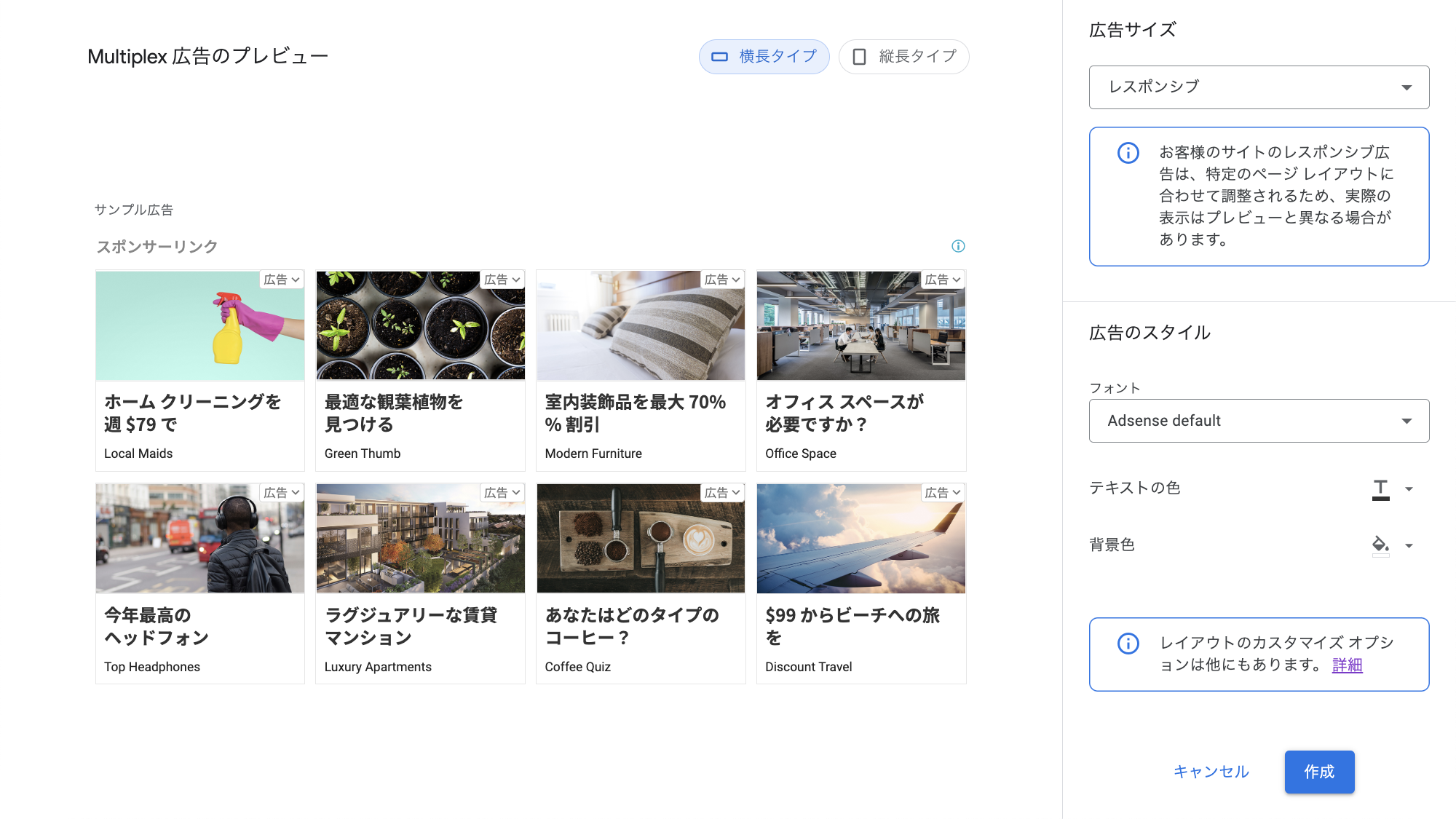This screenshot has height=819, width=1456.
Task: Open the レスポンシブ ad size dropdown
Action: (1259, 87)
